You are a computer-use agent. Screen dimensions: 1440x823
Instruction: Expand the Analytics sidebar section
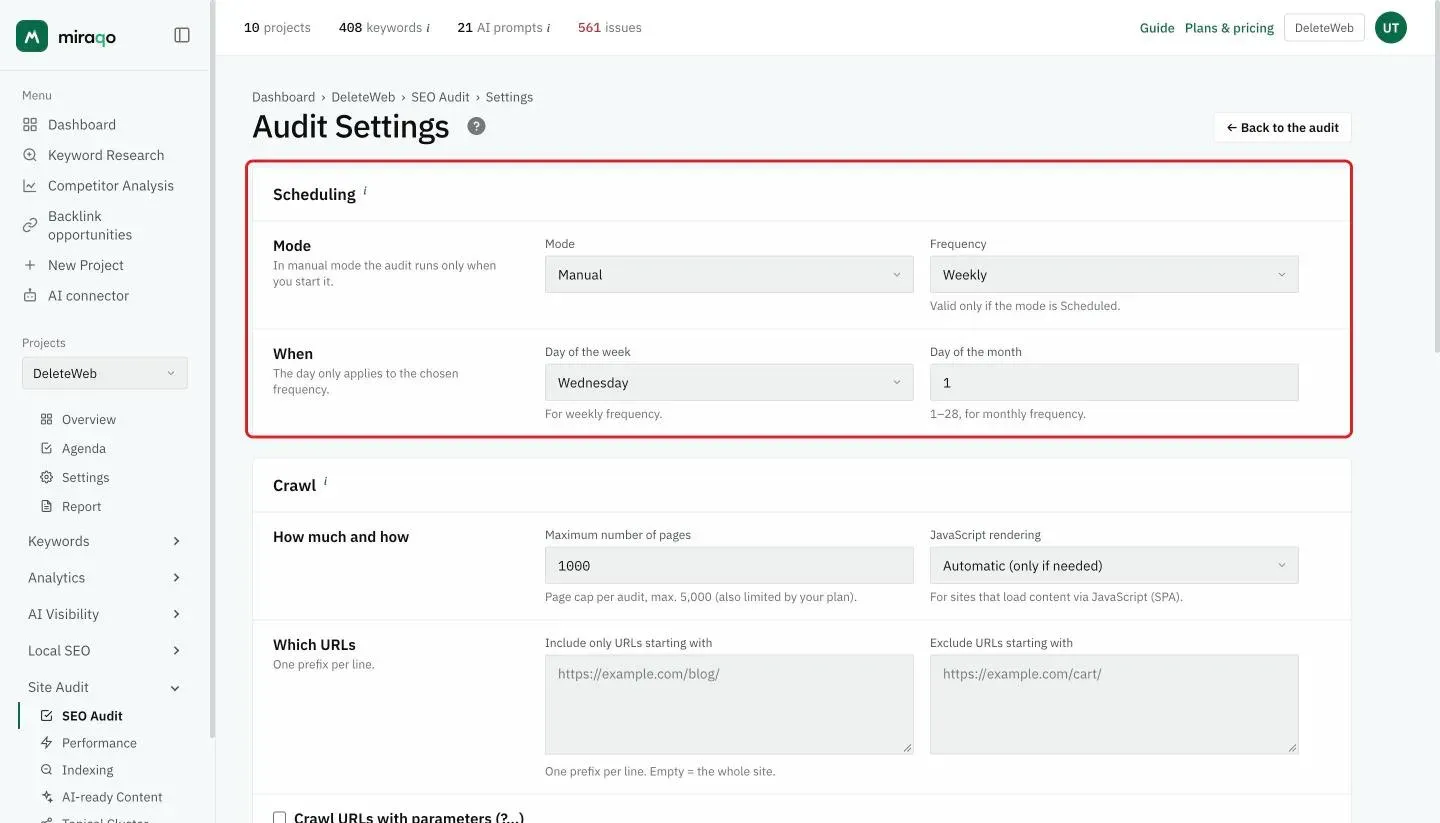click(105, 578)
